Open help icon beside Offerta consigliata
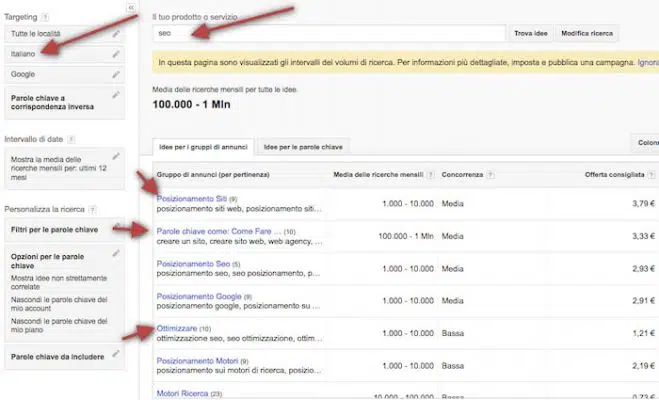The height and width of the screenshot is (400, 659). [x=651, y=175]
